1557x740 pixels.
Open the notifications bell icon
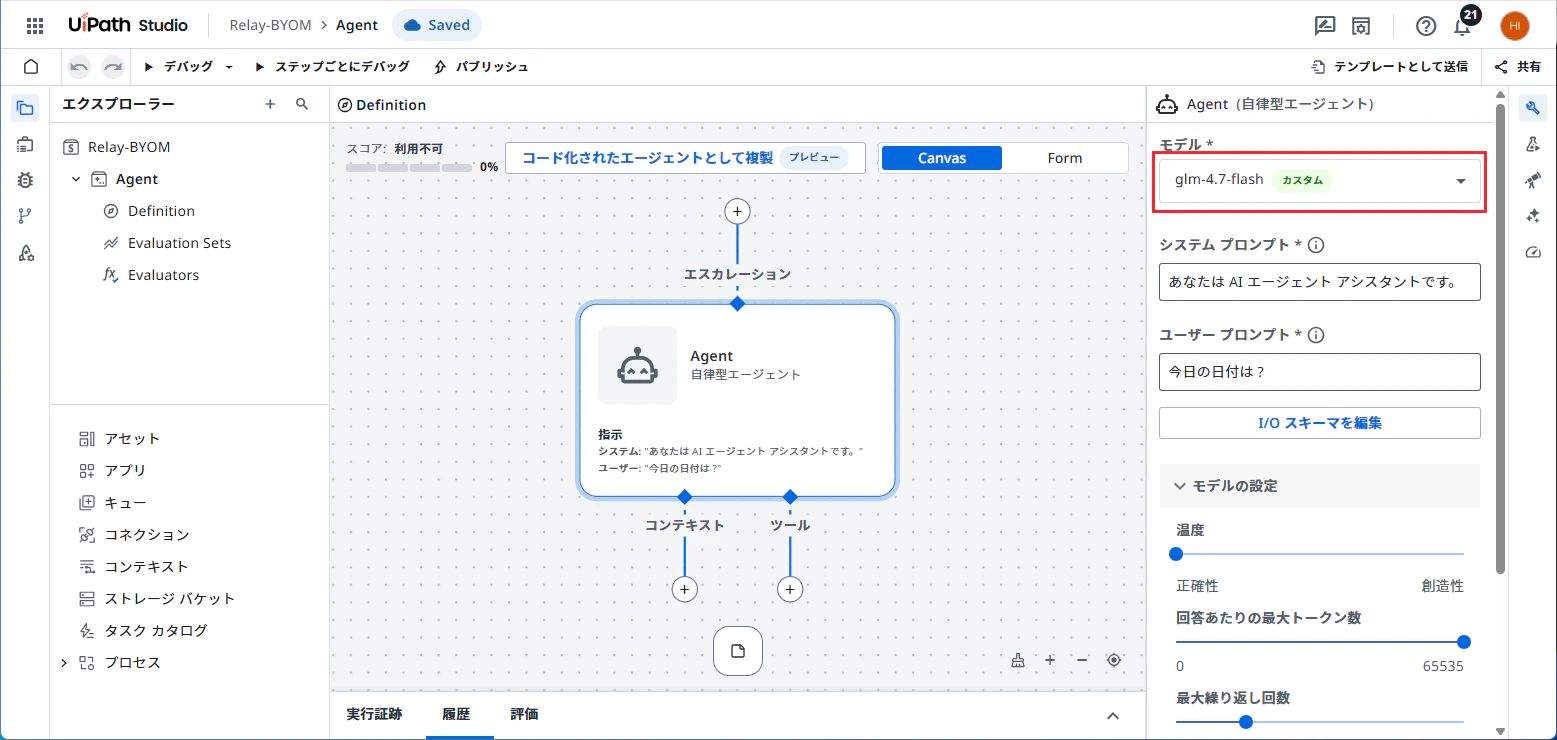[1462, 27]
